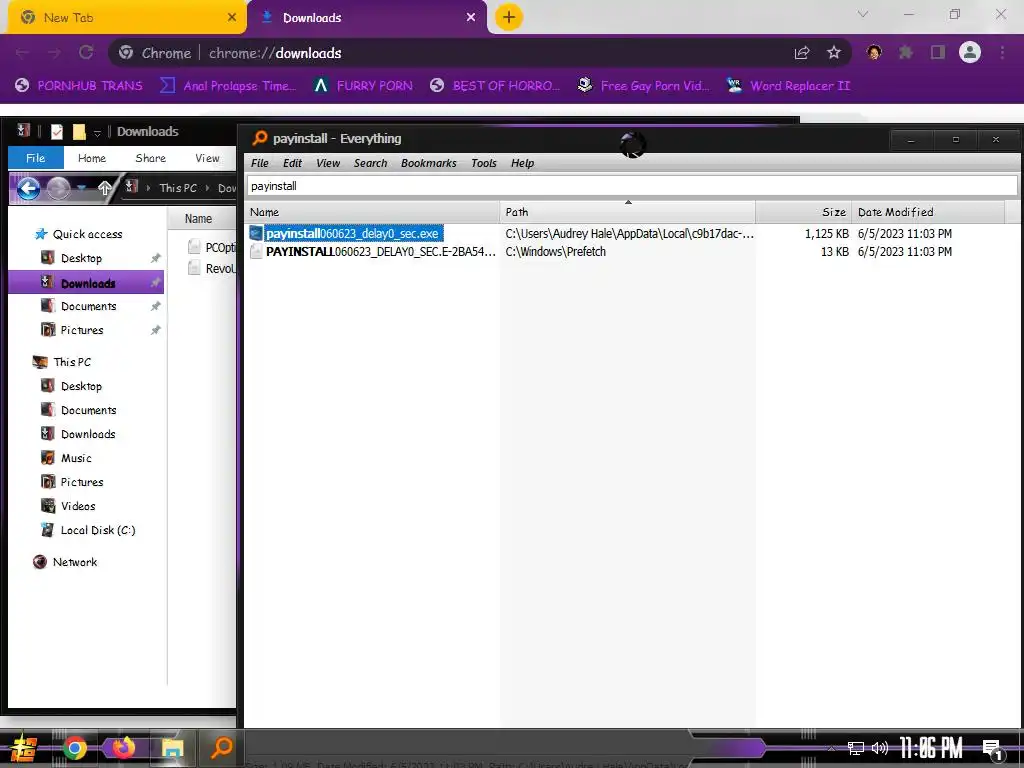Open Windows Start button on taskbar

(24, 748)
